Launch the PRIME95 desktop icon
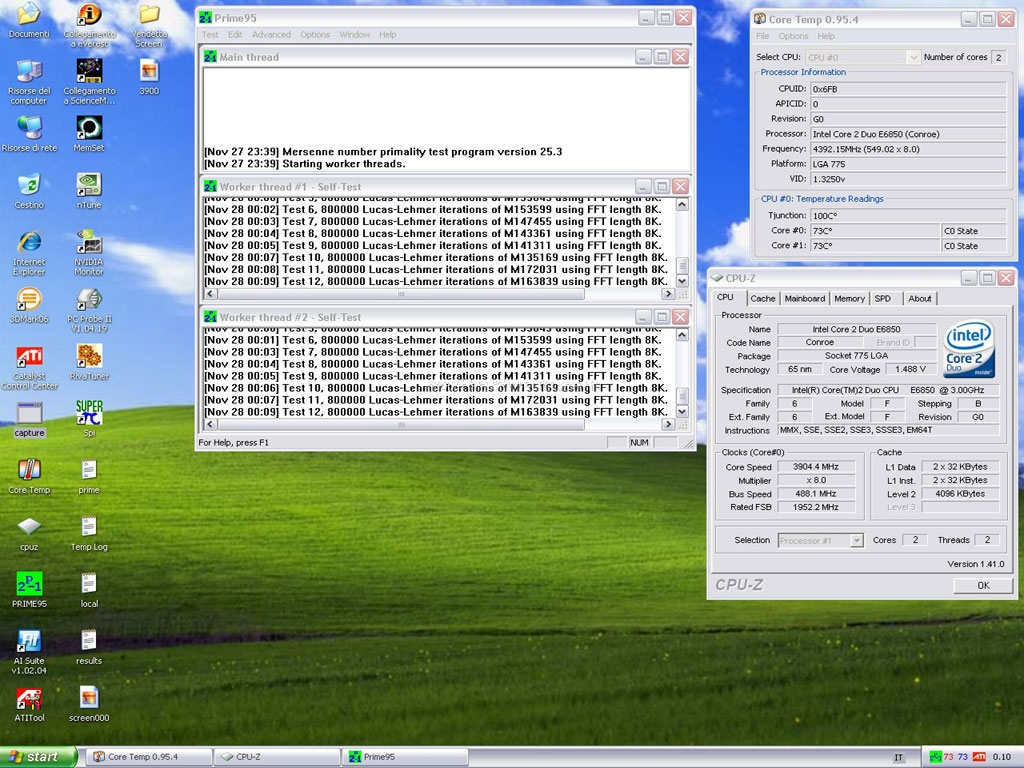 [29, 583]
